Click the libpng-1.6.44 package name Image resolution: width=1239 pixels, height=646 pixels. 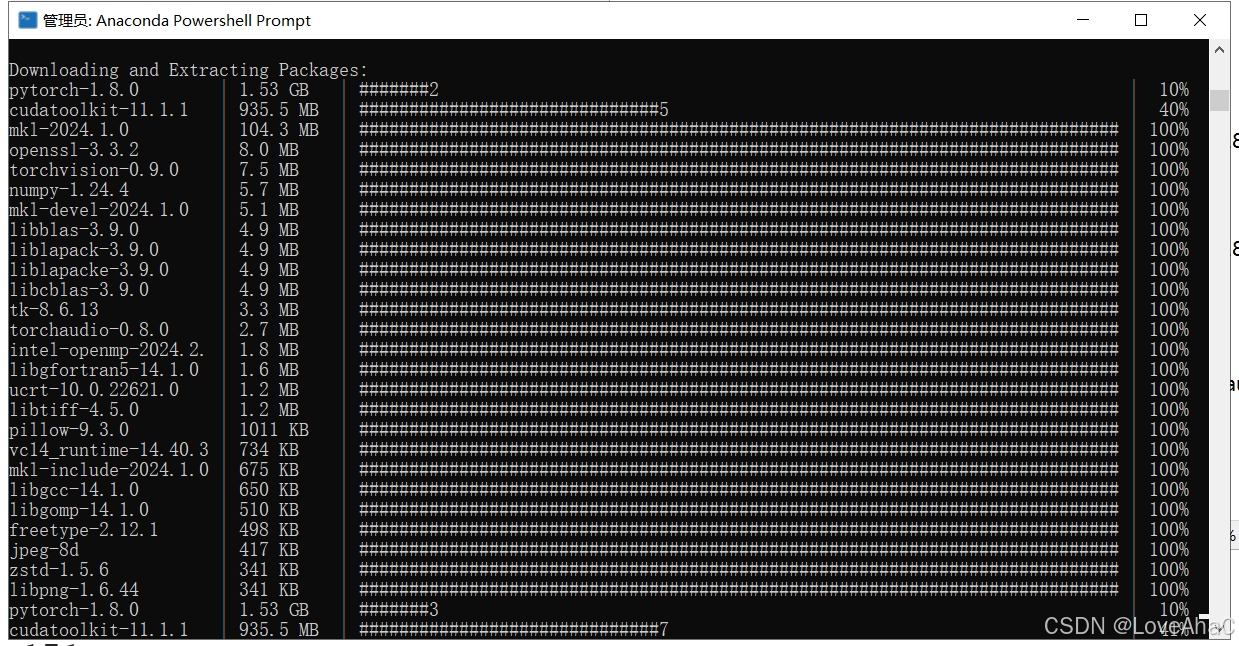pos(74,590)
